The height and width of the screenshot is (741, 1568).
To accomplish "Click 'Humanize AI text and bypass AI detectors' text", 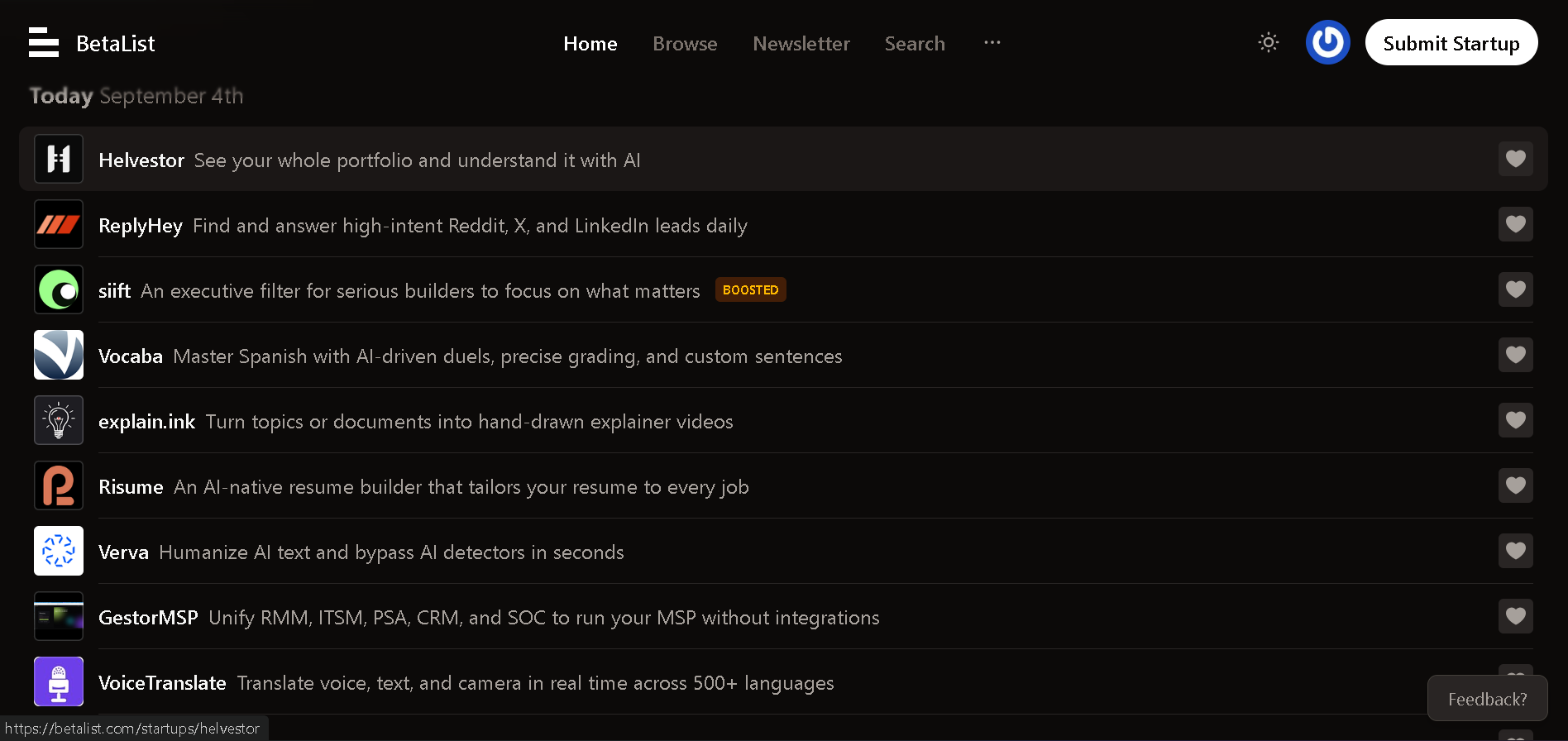I will coord(391,552).
